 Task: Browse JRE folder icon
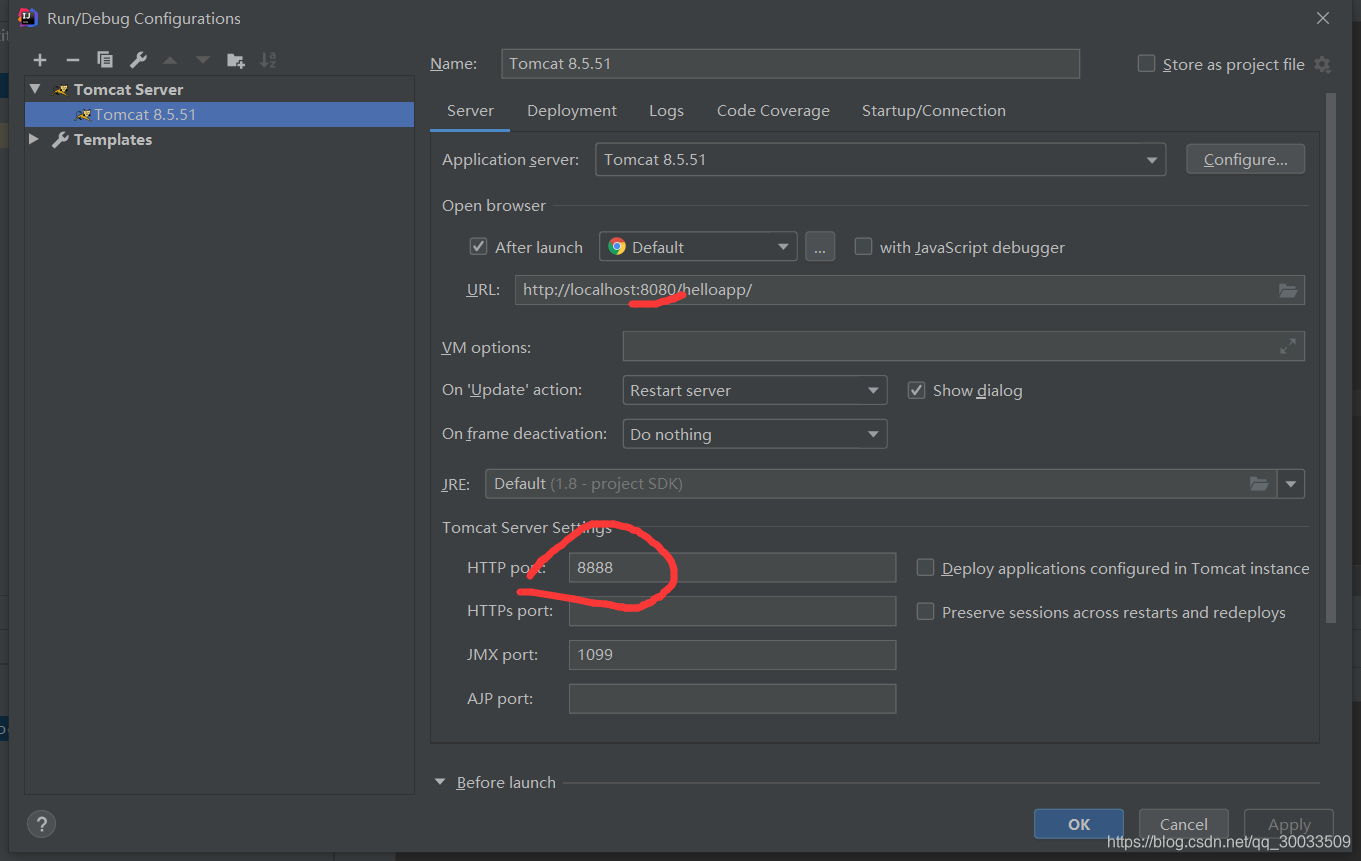[1259, 484]
